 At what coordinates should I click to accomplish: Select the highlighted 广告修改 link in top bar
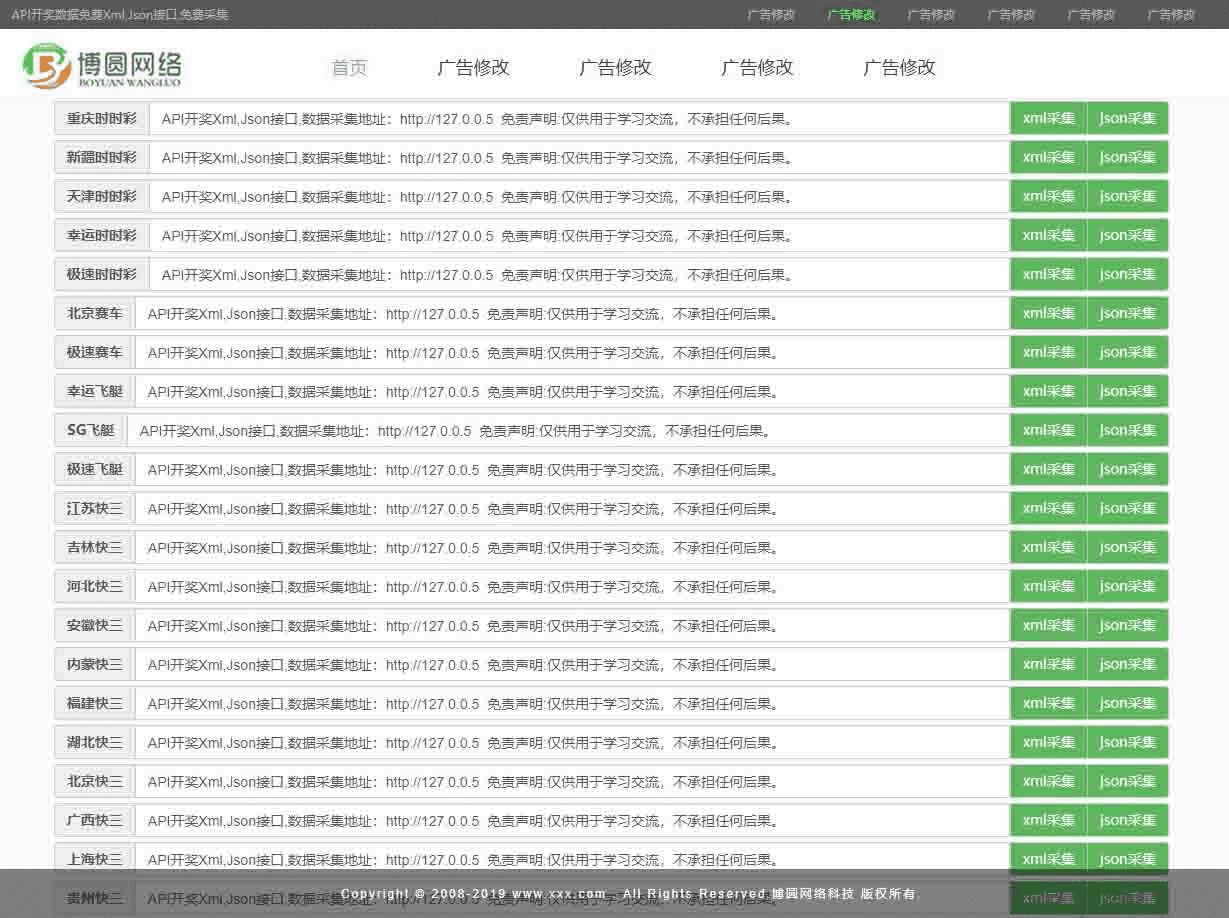coord(851,14)
